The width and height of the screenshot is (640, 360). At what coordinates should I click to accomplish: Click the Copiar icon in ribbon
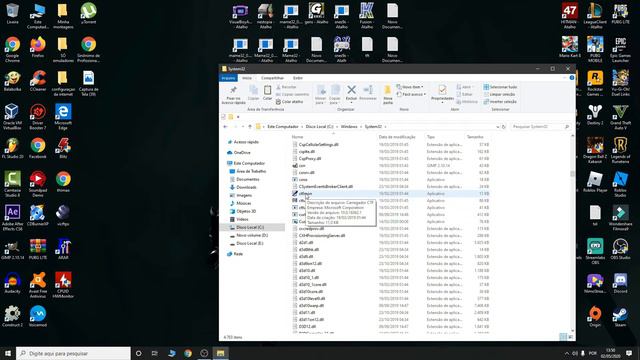click(253, 90)
